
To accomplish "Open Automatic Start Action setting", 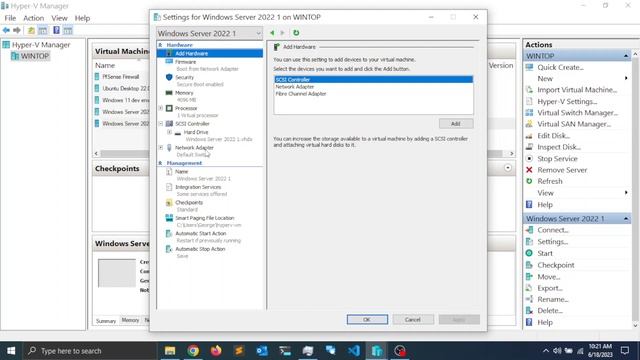I will (x=200, y=233).
